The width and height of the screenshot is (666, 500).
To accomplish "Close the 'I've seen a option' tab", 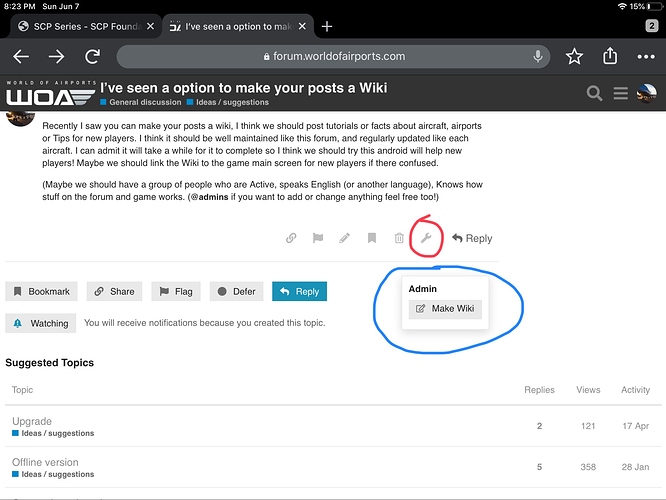I will click(302, 26).
